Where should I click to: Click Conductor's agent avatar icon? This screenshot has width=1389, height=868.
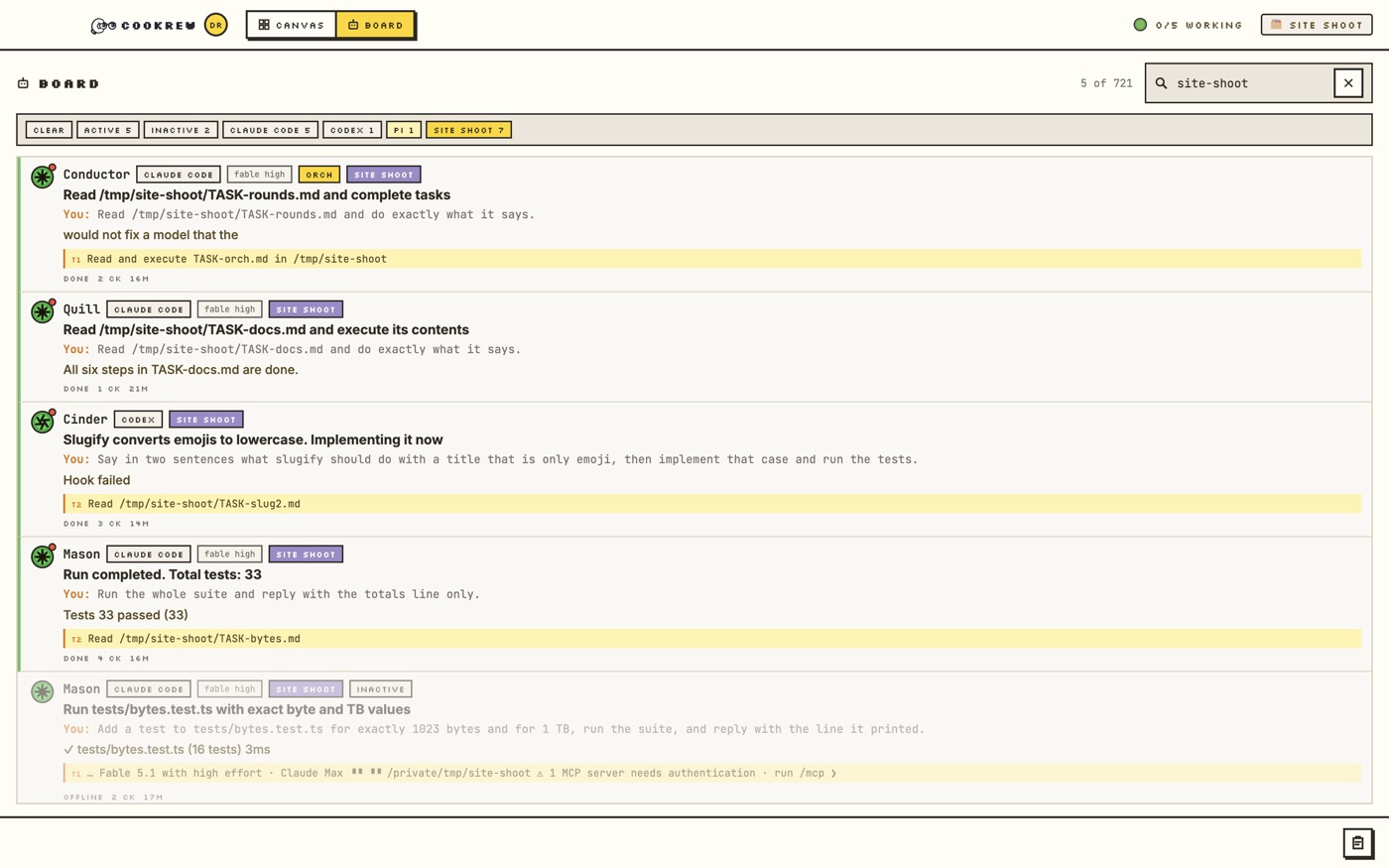point(42,177)
